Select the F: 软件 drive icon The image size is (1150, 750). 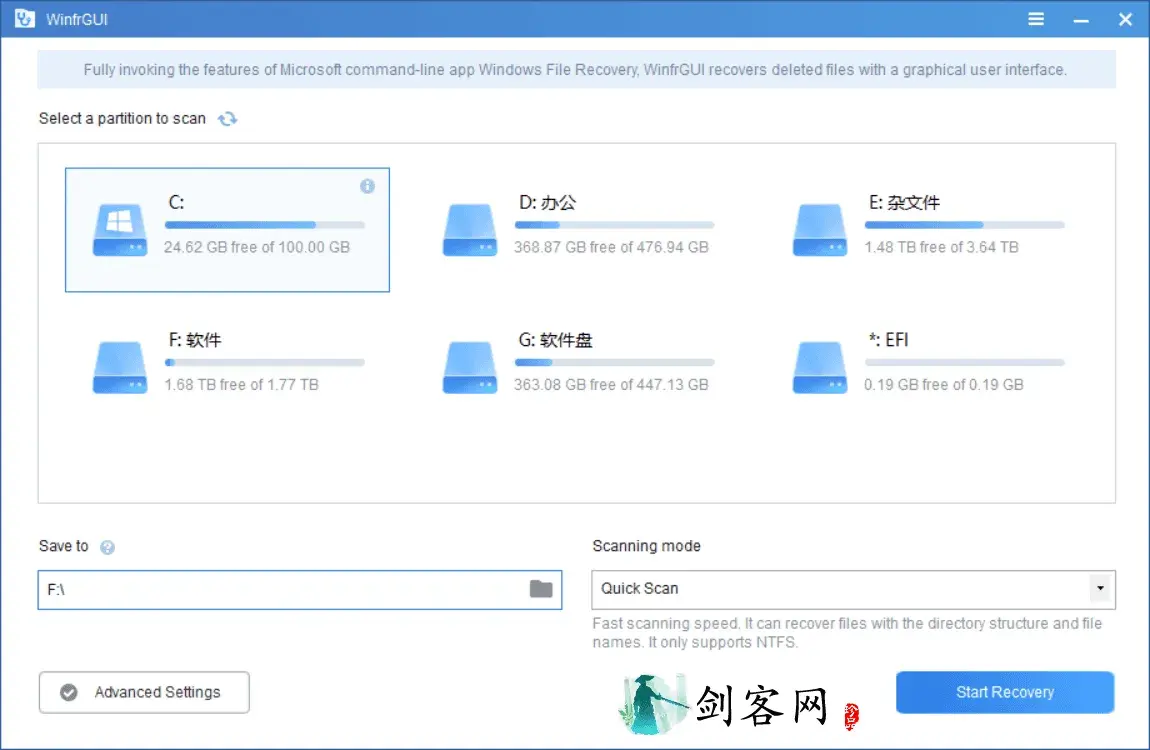pyautogui.click(x=120, y=367)
